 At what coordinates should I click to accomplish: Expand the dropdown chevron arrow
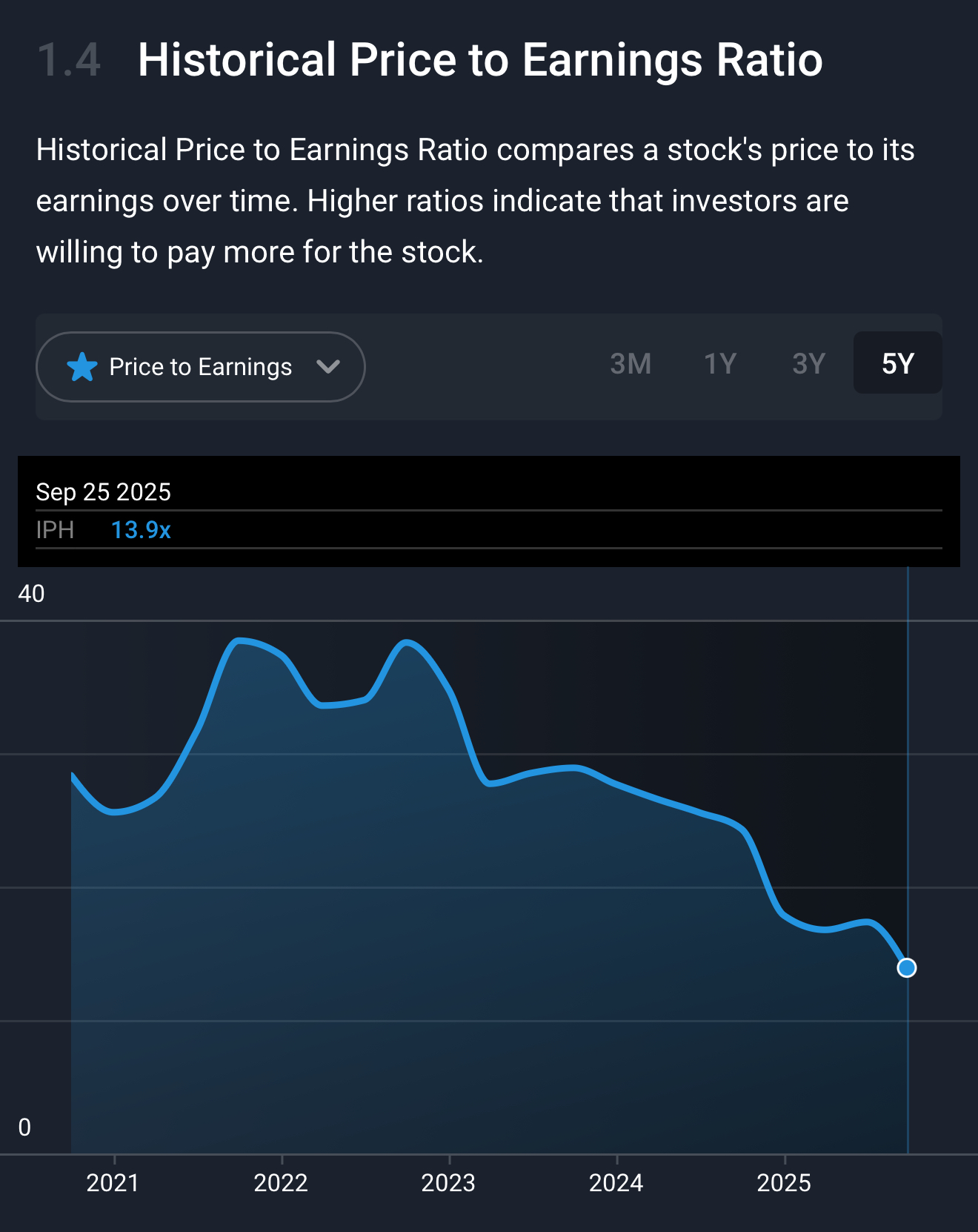pyautogui.click(x=327, y=367)
